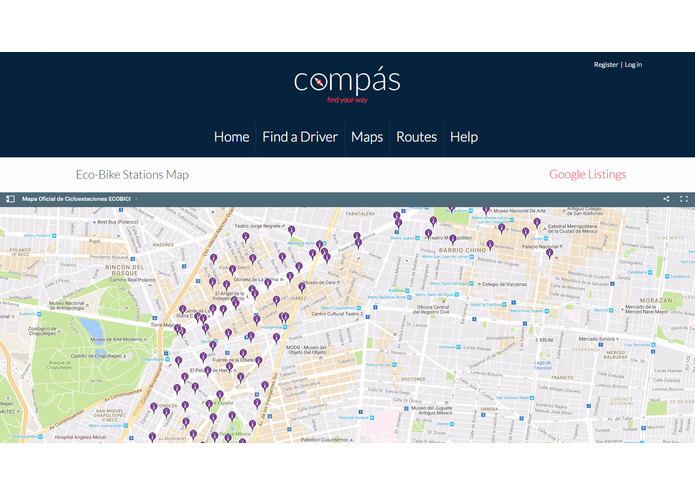Expand the arrow beside the ECOBICI map title
Screen dimensions: 695x494
click(136, 199)
